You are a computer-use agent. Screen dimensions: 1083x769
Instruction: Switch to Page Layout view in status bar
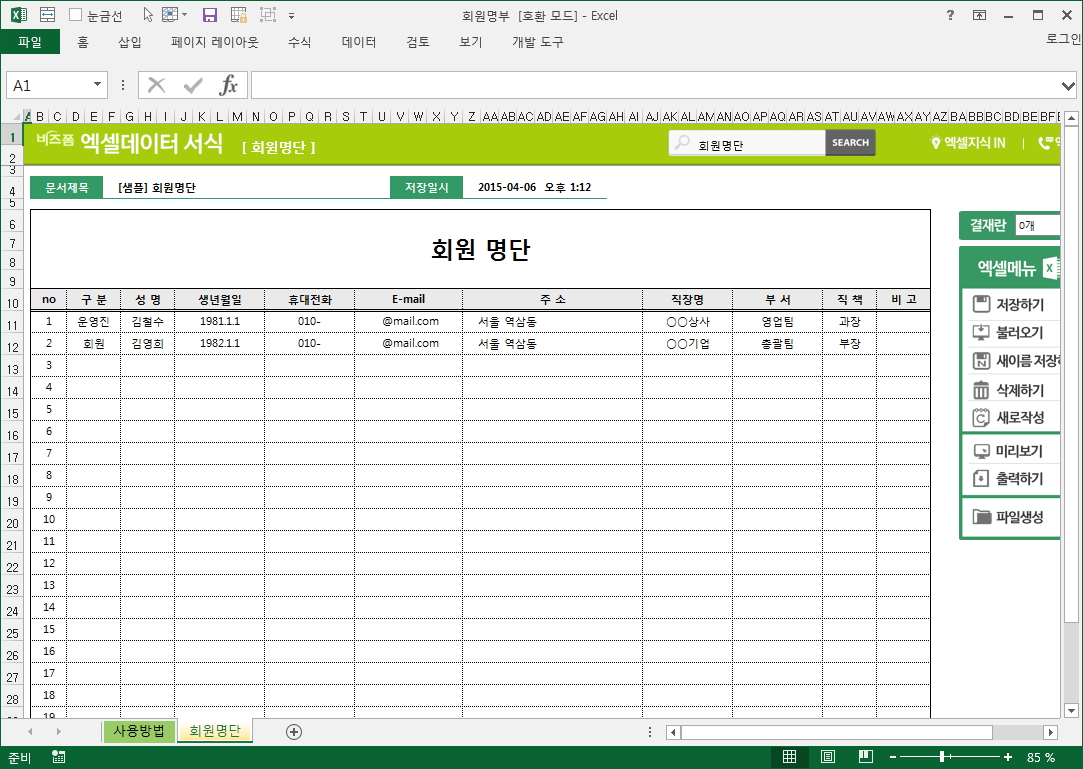(x=827, y=757)
